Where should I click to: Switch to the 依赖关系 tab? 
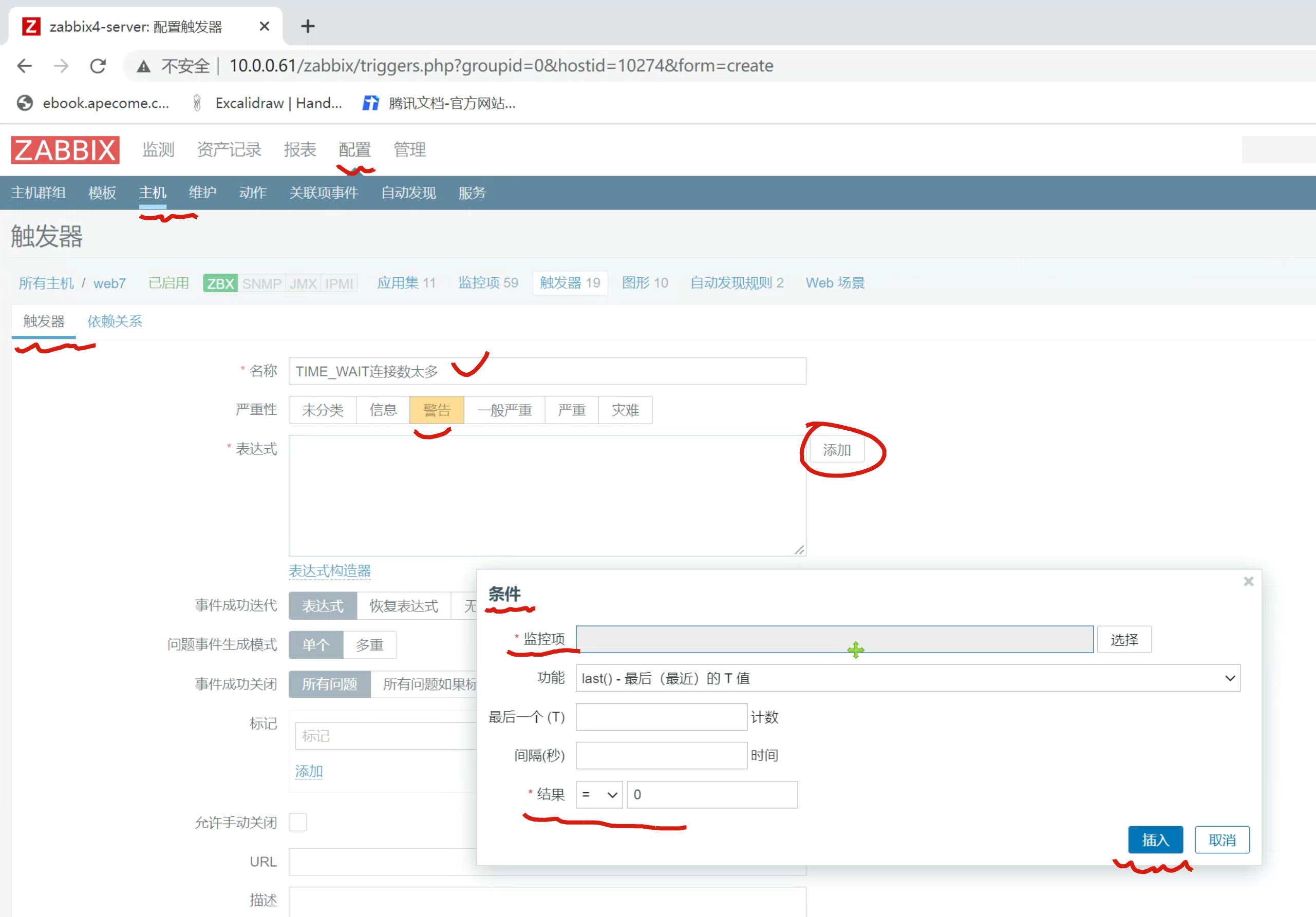pos(115,321)
